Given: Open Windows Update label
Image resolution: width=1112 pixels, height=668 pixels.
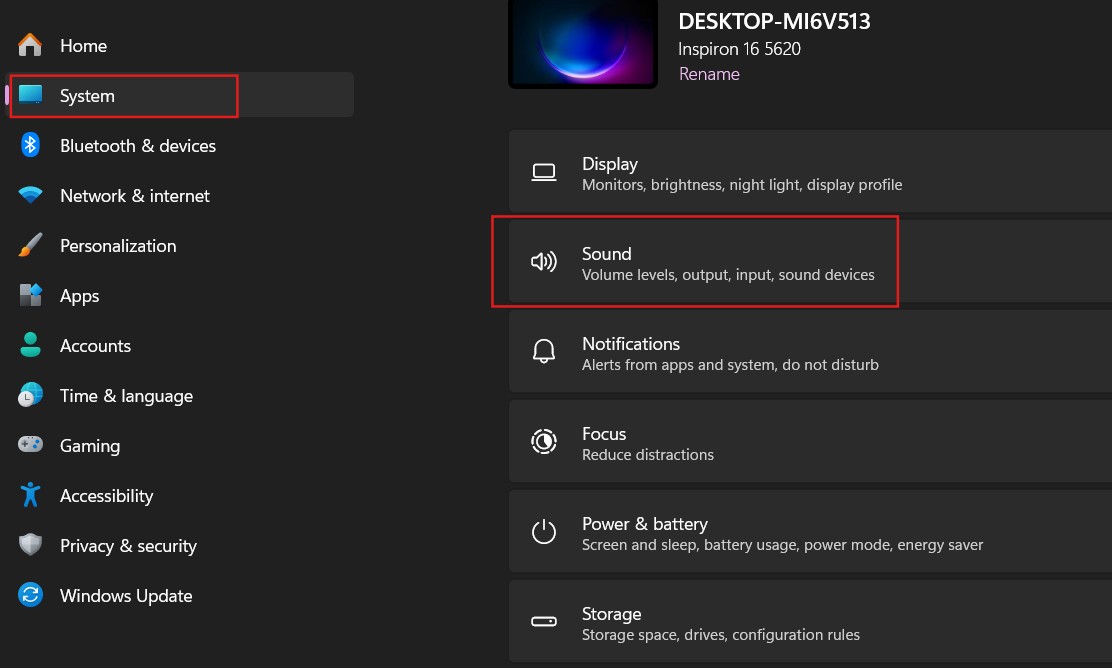Looking at the screenshot, I should tap(126, 596).
